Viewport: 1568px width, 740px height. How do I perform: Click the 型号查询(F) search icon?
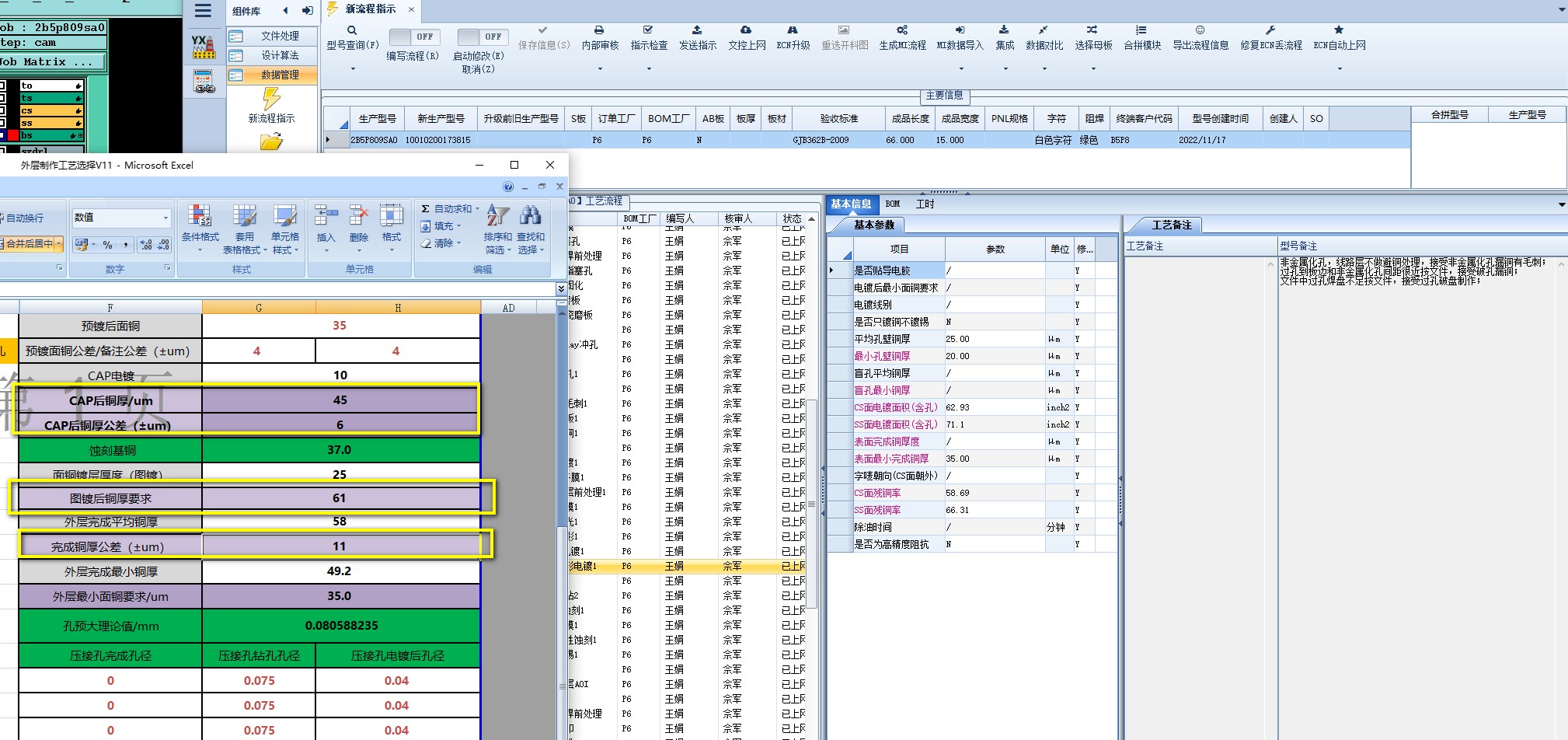click(352, 30)
